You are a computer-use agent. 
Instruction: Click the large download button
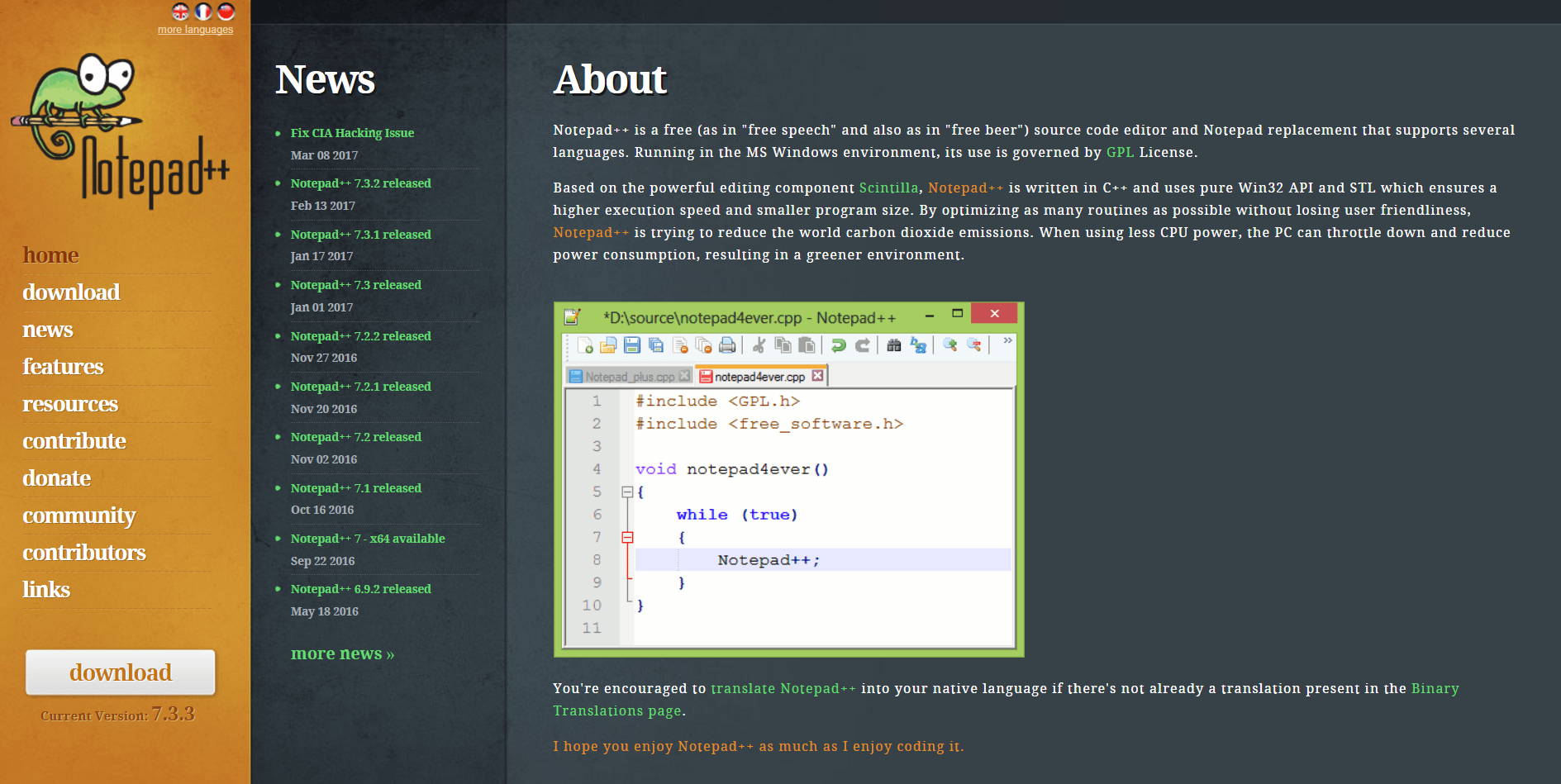coord(121,672)
